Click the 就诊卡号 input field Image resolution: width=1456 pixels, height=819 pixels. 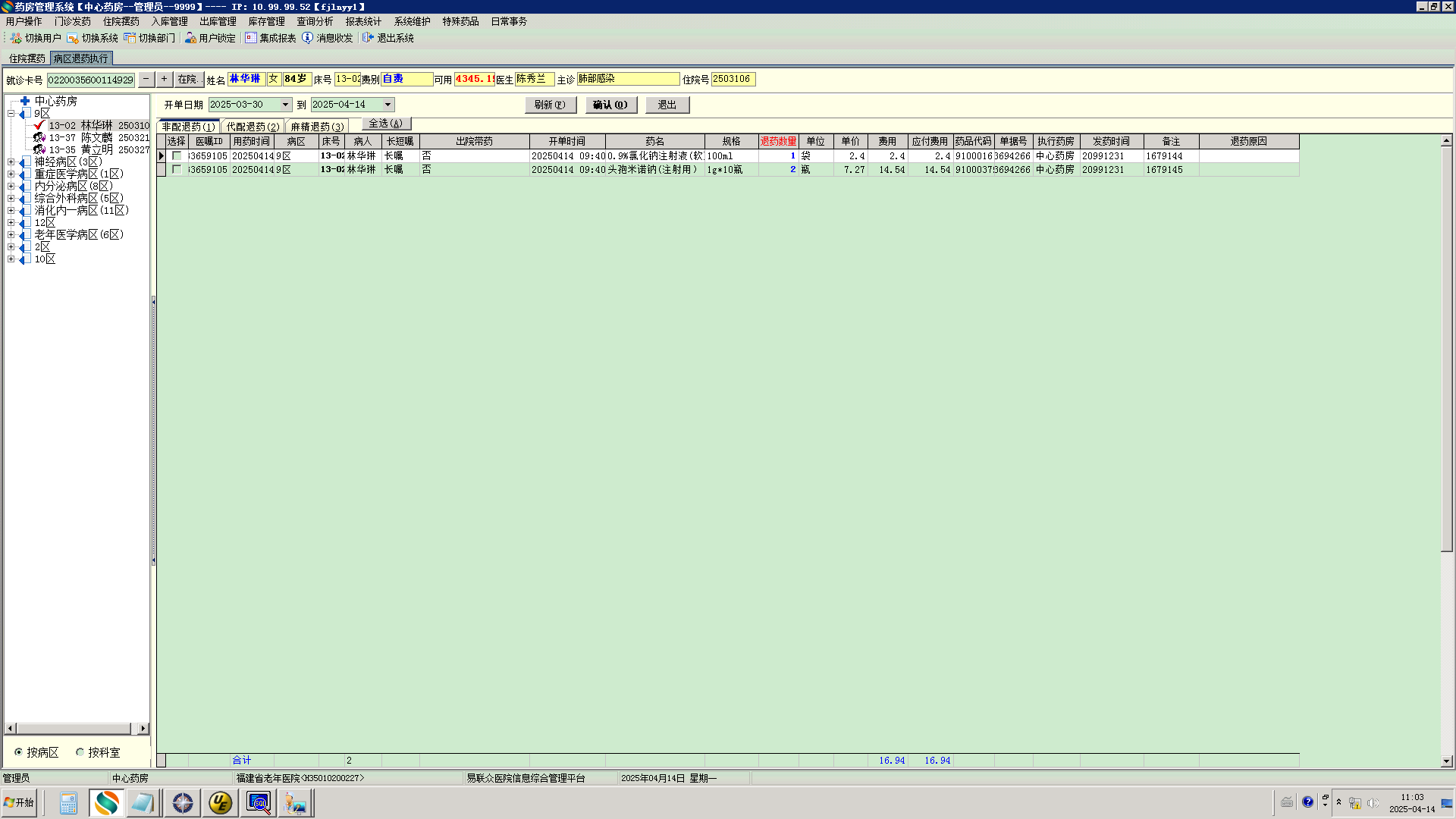(91, 80)
